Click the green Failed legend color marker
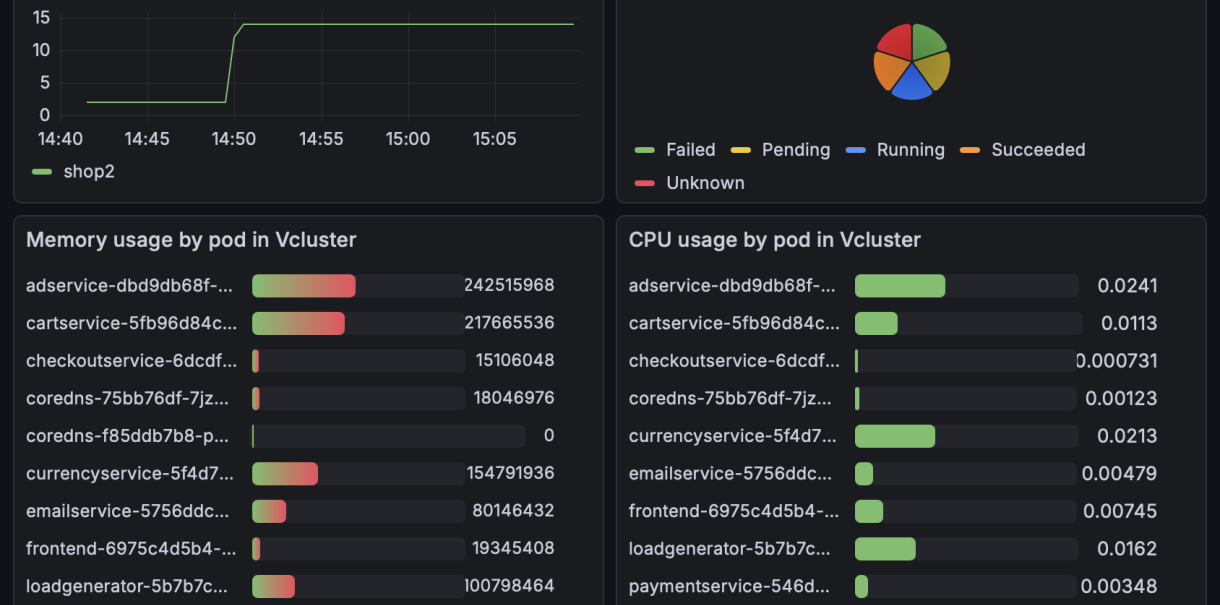 [645, 151]
